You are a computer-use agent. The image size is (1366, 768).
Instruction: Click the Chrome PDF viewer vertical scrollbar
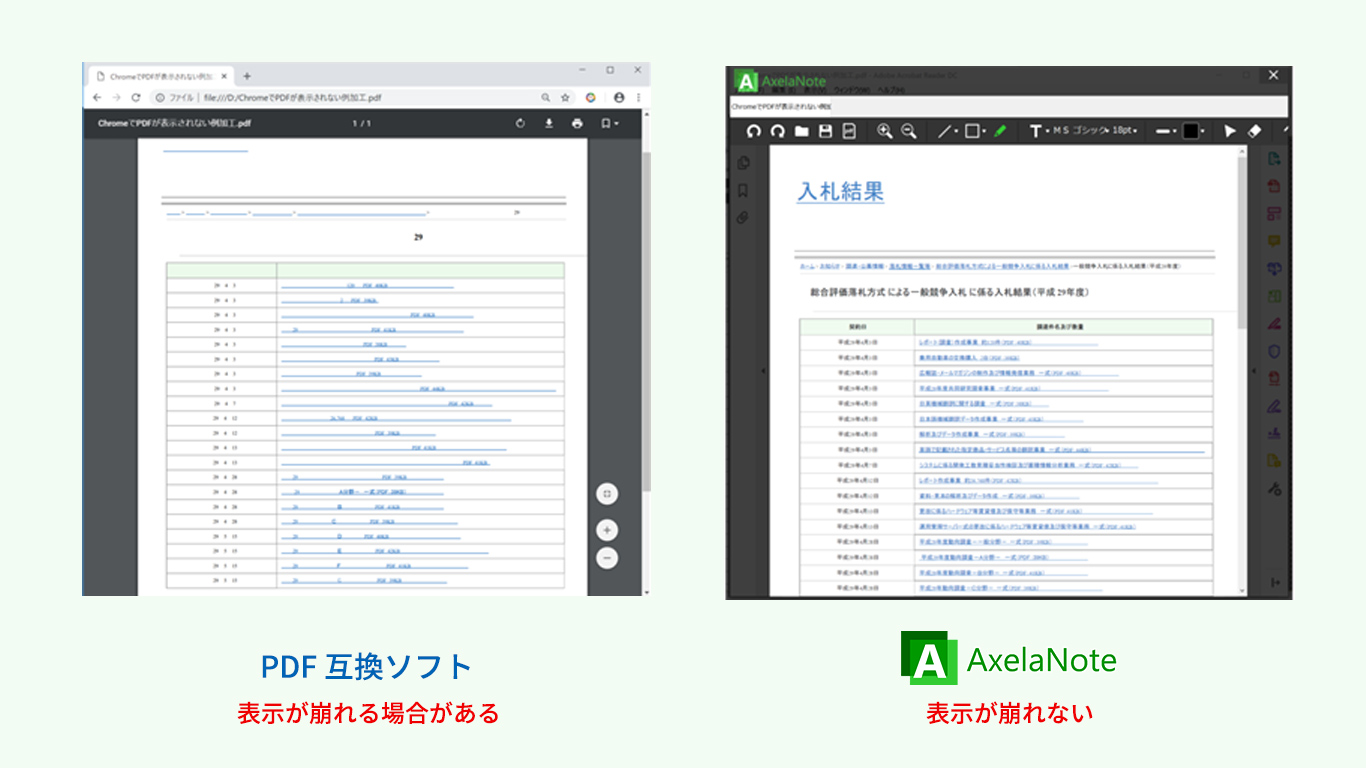pyautogui.click(x=646, y=320)
